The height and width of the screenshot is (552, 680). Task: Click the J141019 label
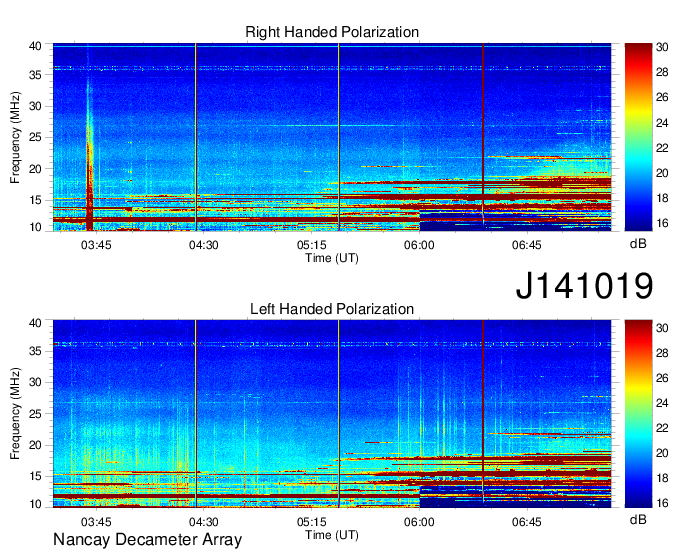click(x=584, y=286)
